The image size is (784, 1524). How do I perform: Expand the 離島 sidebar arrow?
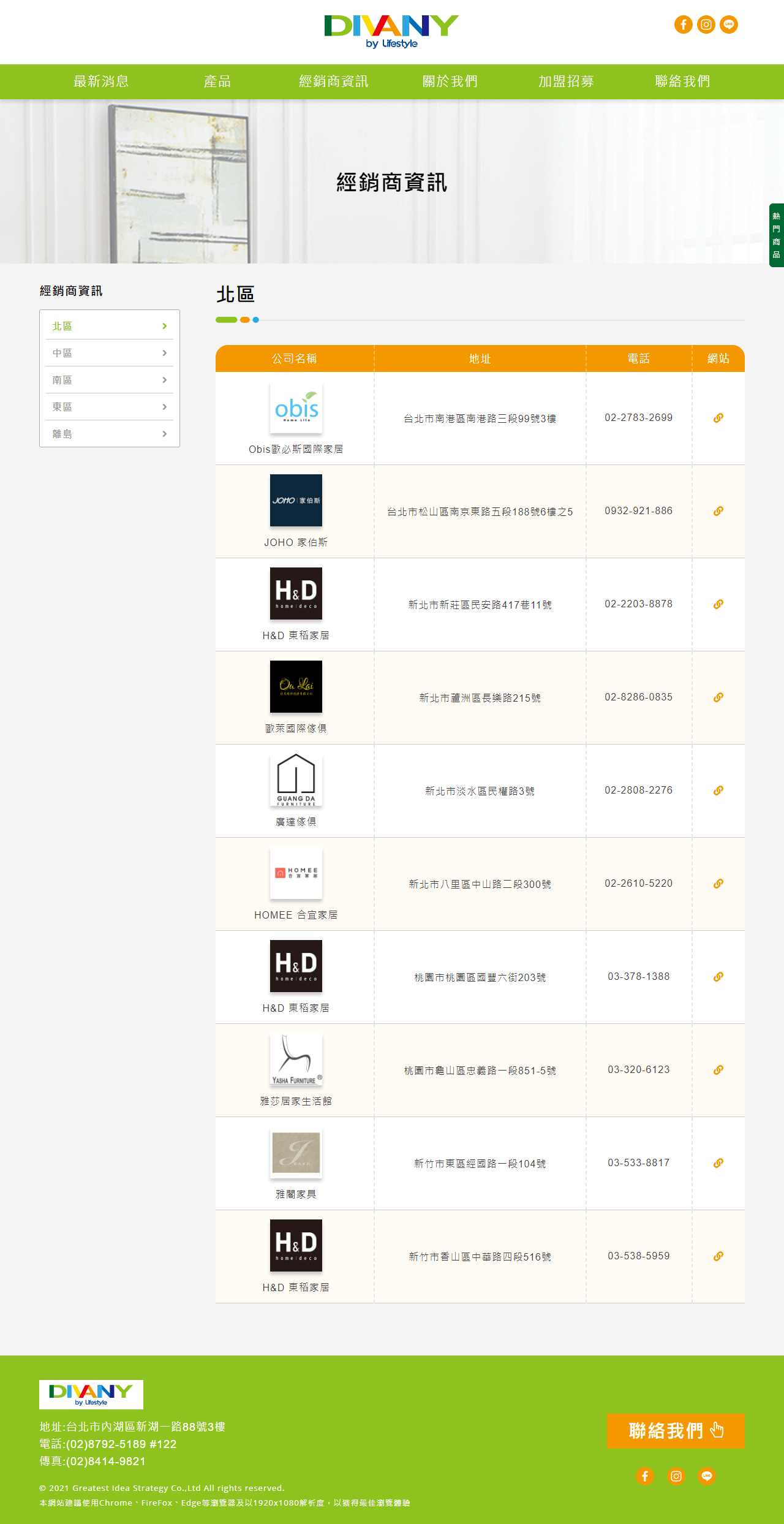pyautogui.click(x=164, y=434)
